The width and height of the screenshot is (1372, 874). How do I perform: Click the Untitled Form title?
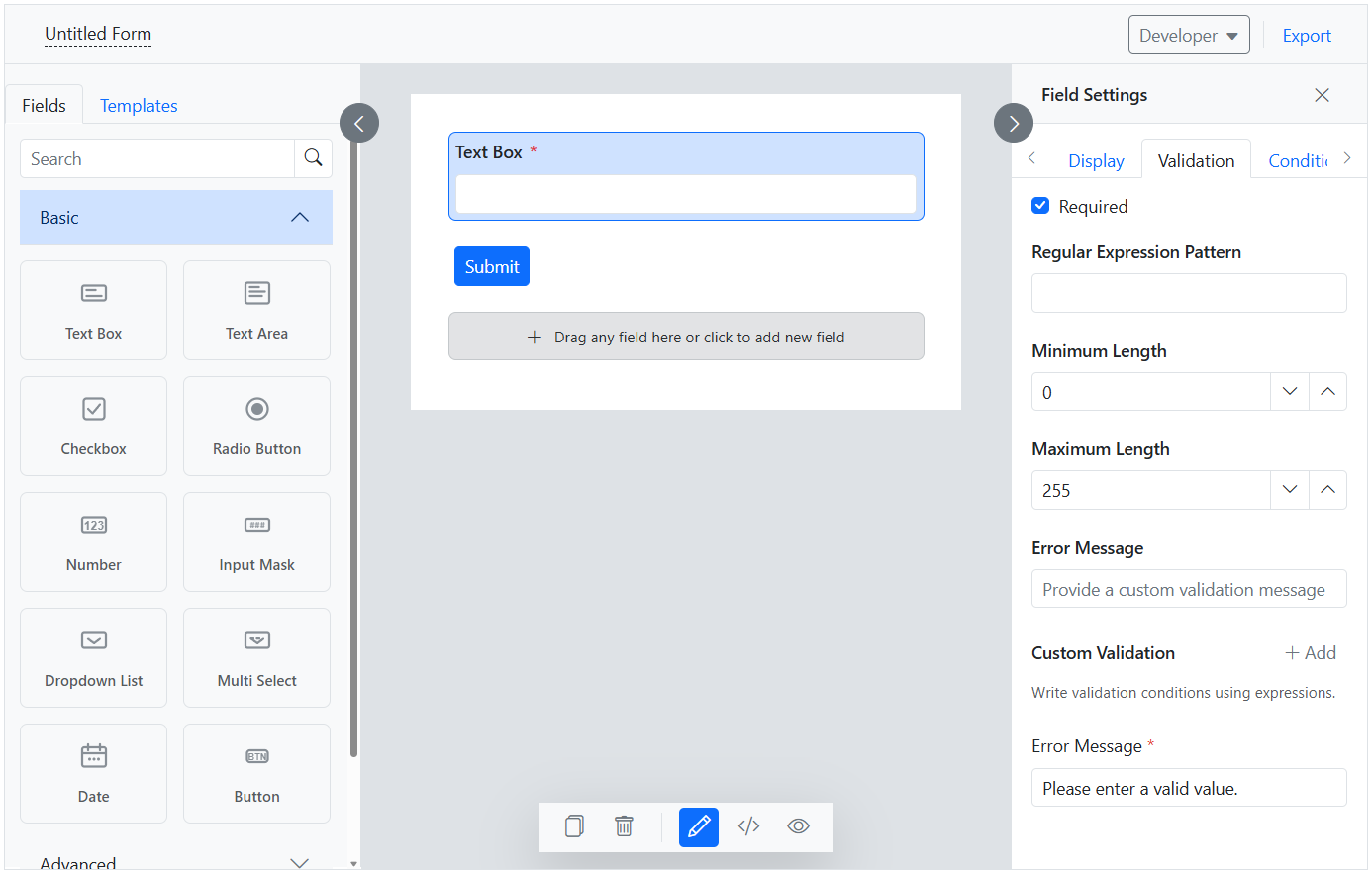click(x=98, y=34)
